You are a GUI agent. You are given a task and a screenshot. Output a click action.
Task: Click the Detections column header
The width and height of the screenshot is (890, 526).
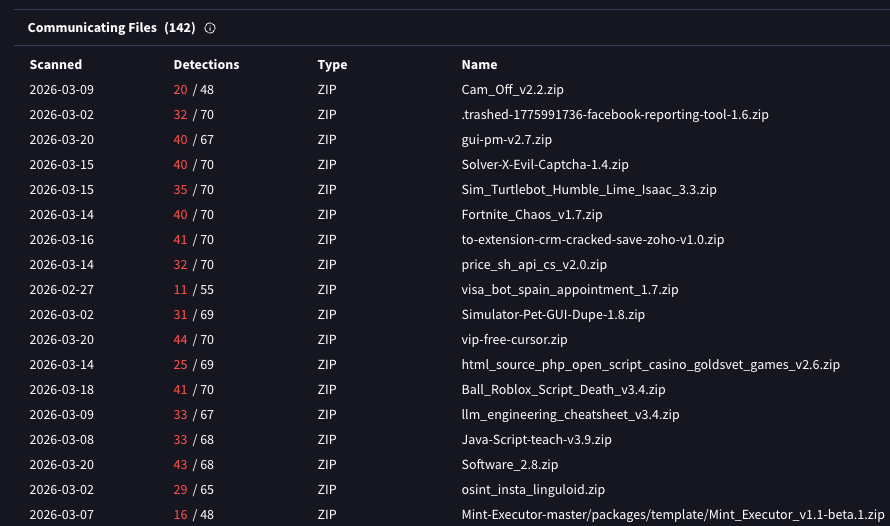pyautogui.click(x=206, y=65)
